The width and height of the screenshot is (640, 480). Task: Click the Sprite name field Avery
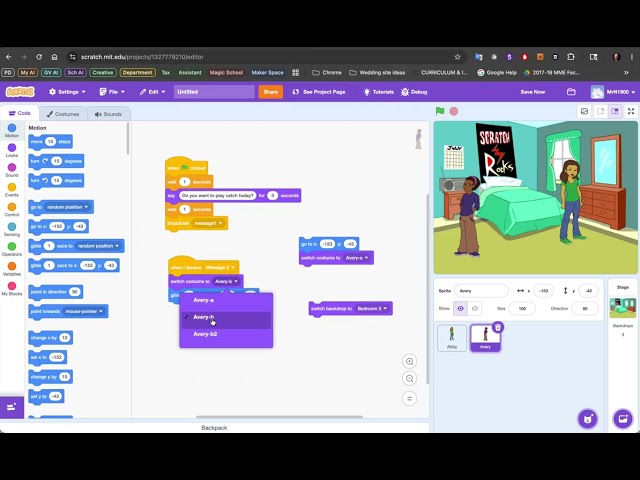(481, 291)
